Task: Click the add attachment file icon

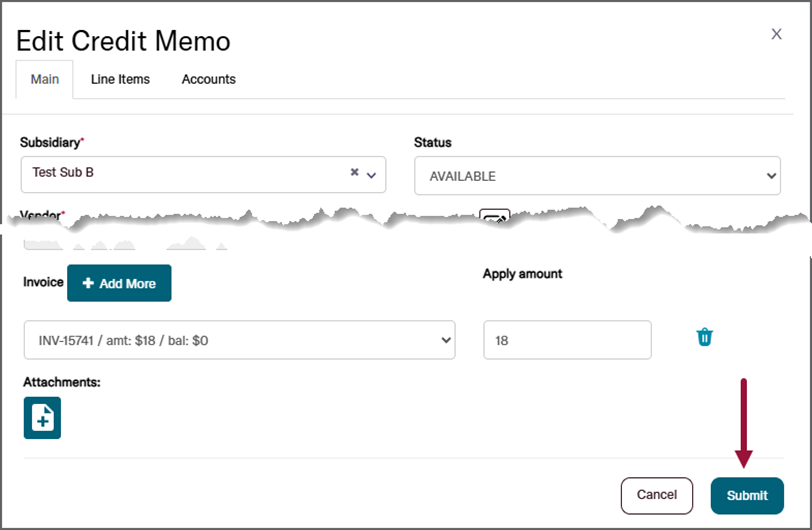Action: tap(42, 418)
